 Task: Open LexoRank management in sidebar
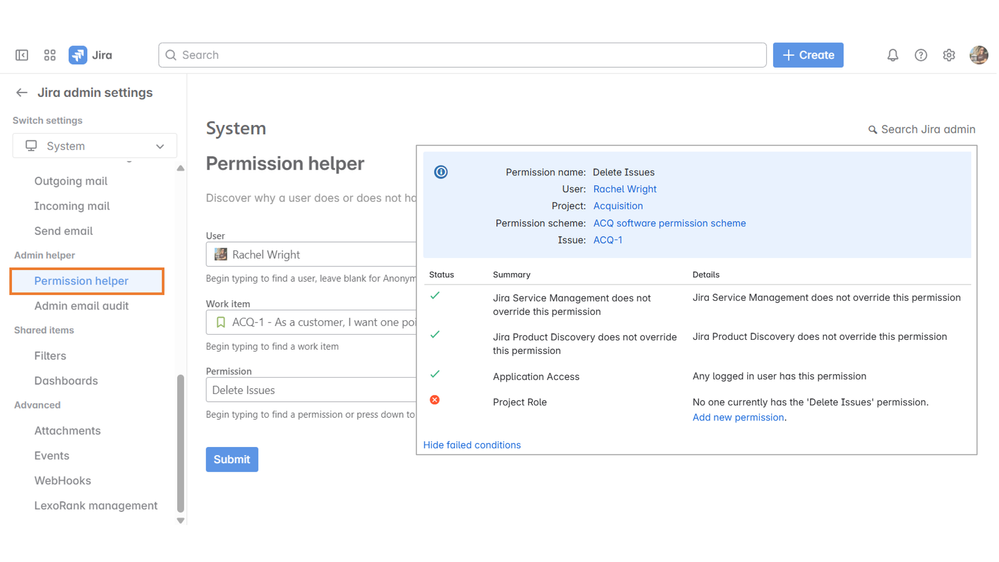96,506
